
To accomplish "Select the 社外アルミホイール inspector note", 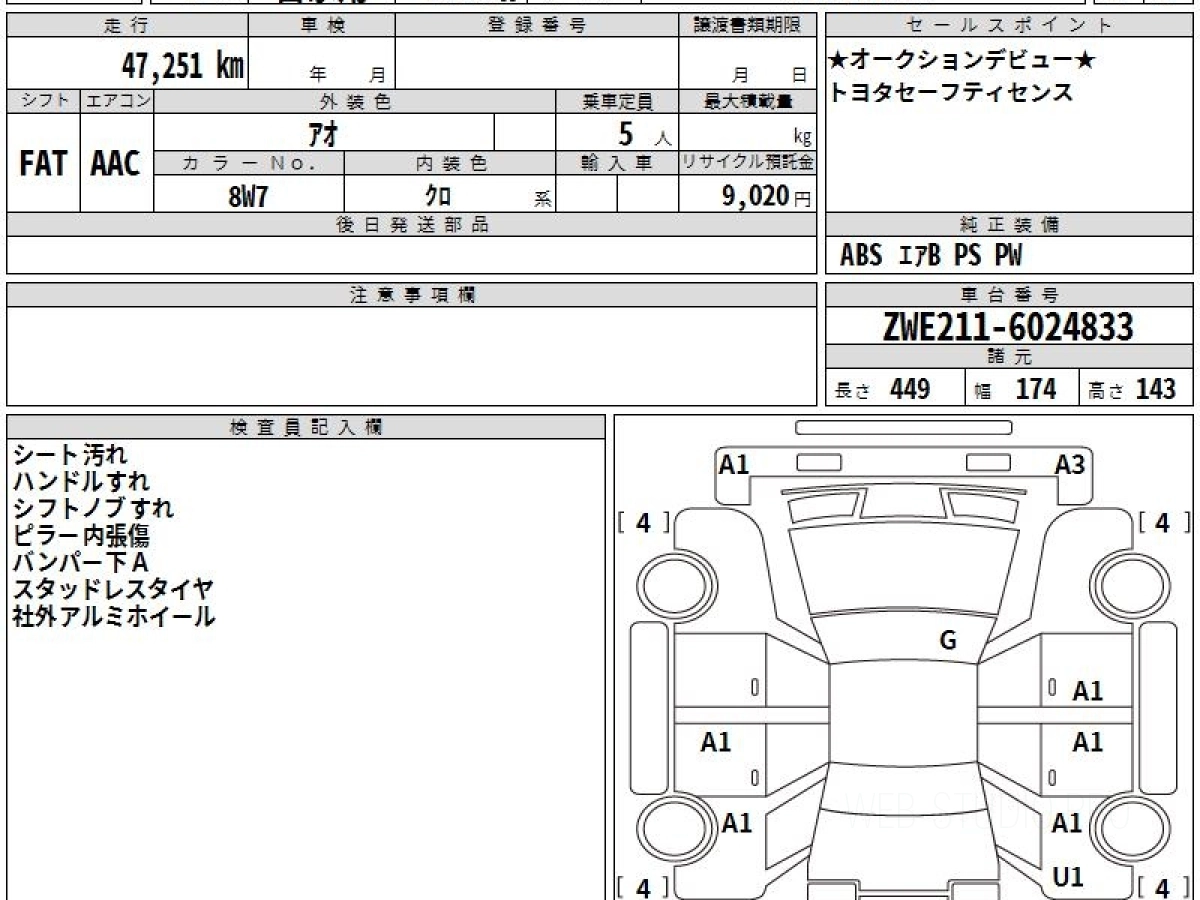I will click(x=114, y=617).
